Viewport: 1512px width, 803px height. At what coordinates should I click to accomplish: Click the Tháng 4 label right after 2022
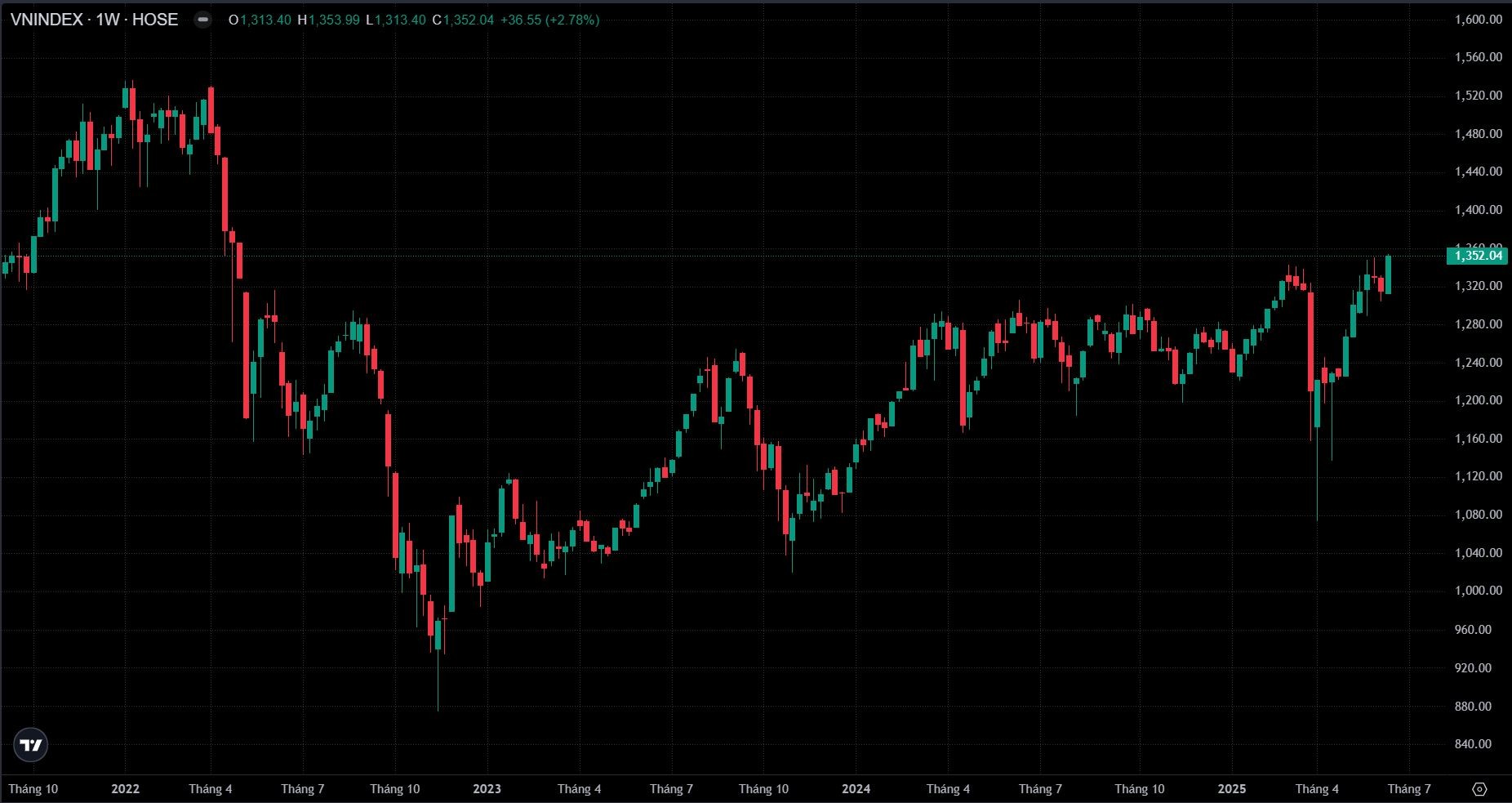[211, 789]
